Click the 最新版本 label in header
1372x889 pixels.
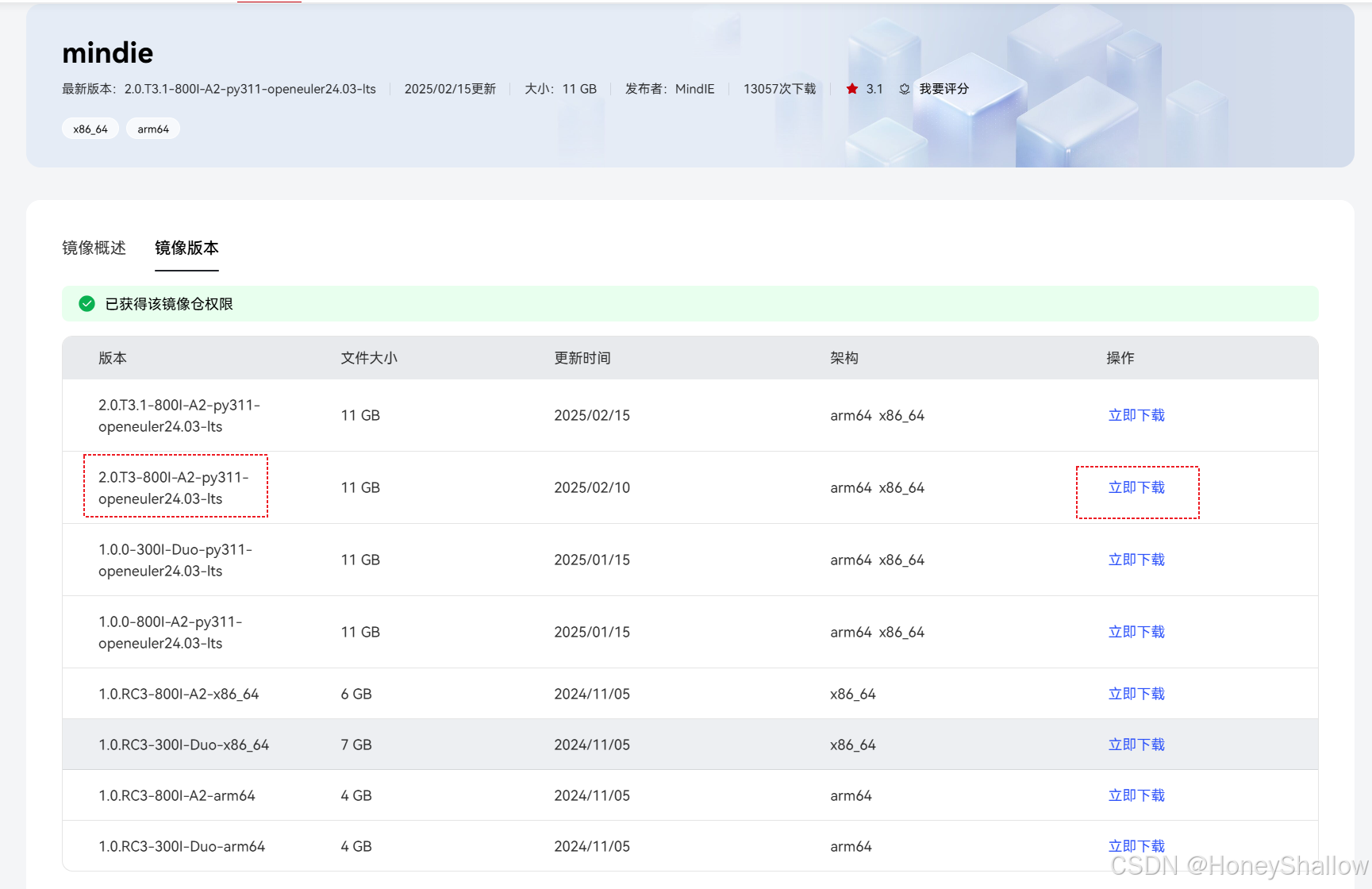coord(89,89)
